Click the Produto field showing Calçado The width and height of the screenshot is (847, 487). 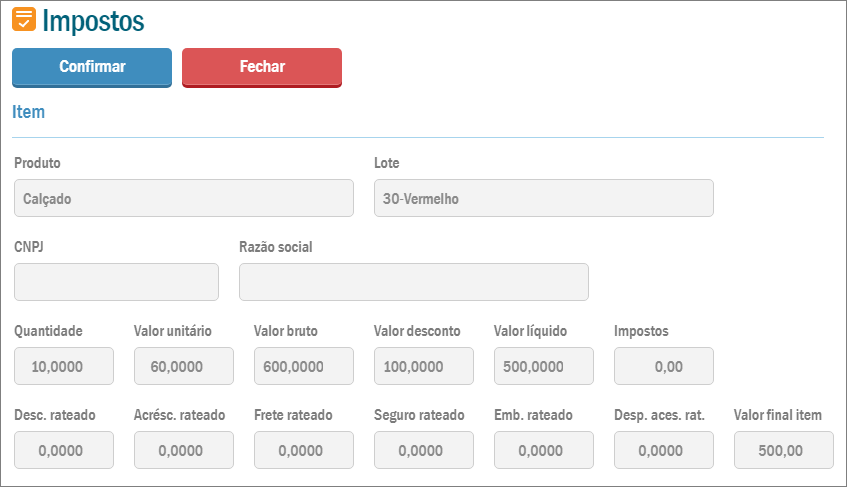(184, 198)
